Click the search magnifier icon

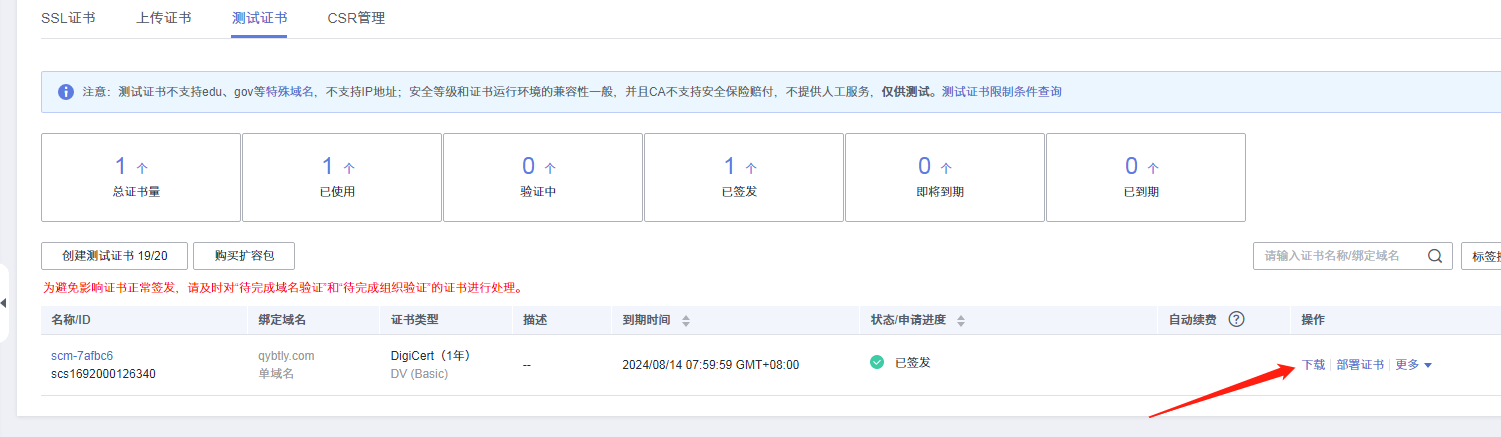1435,256
